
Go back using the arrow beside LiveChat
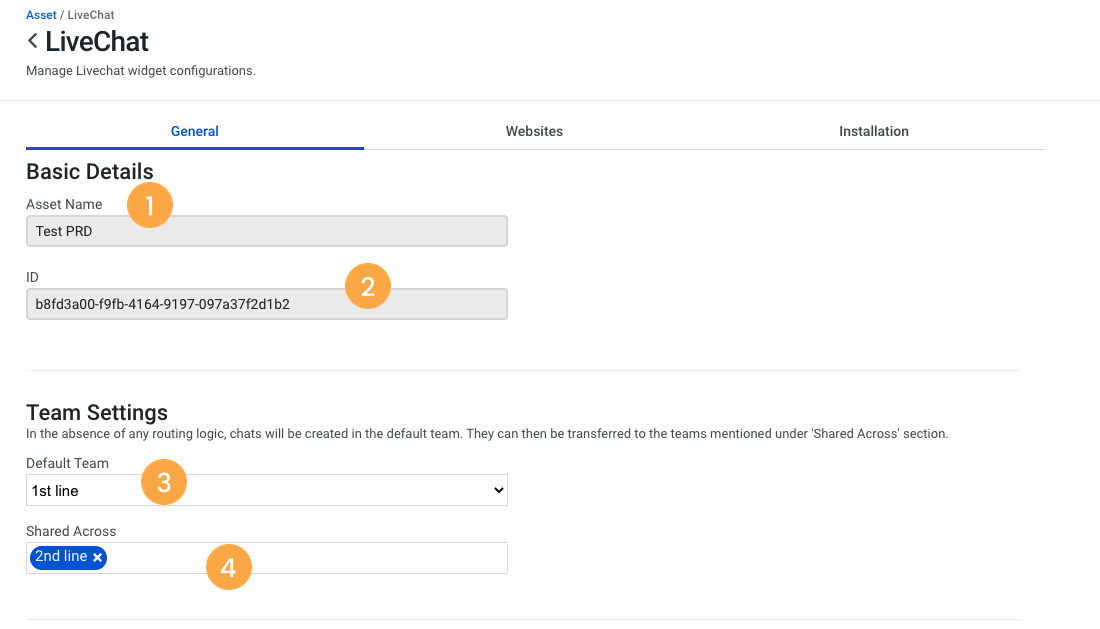pyautogui.click(x=32, y=41)
